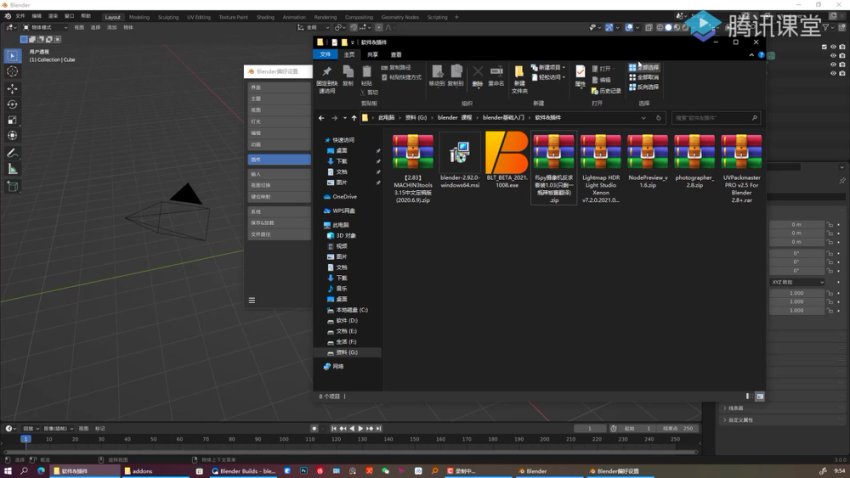The width and height of the screenshot is (850, 478).
Task: Click blender in the address breadcrumb
Action: point(447,117)
